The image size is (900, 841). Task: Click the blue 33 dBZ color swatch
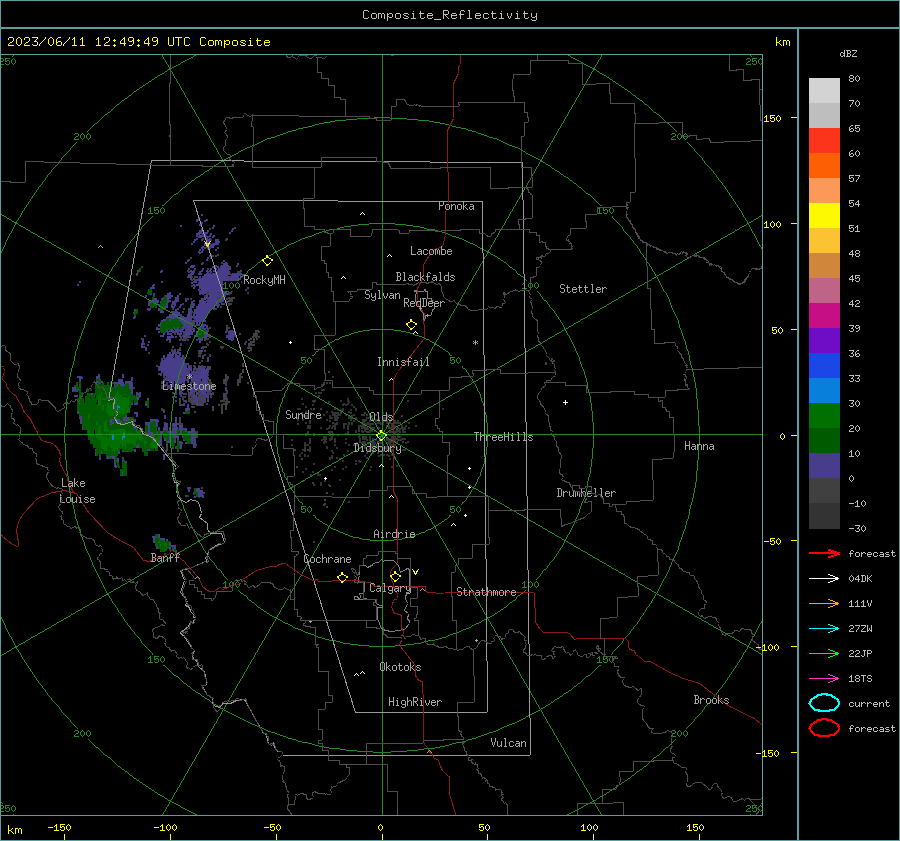coord(824,366)
